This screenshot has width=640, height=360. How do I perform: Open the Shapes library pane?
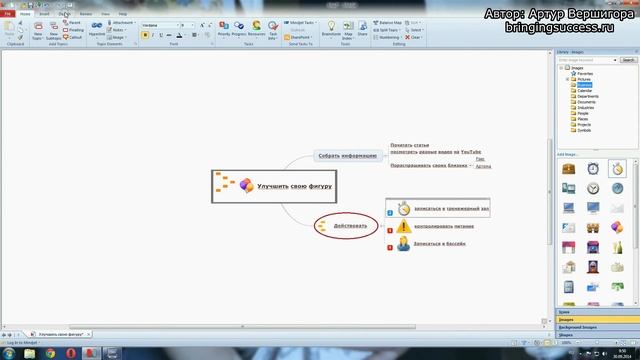[597, 335]
